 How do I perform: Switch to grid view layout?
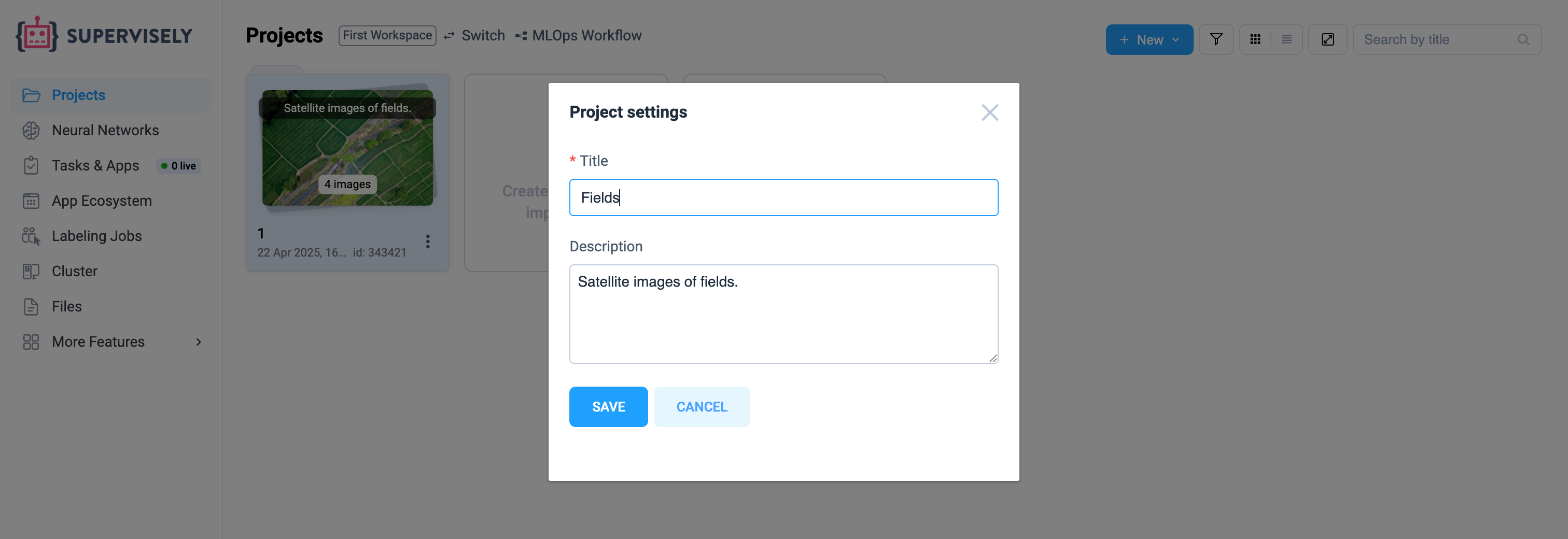(1255, 39)
